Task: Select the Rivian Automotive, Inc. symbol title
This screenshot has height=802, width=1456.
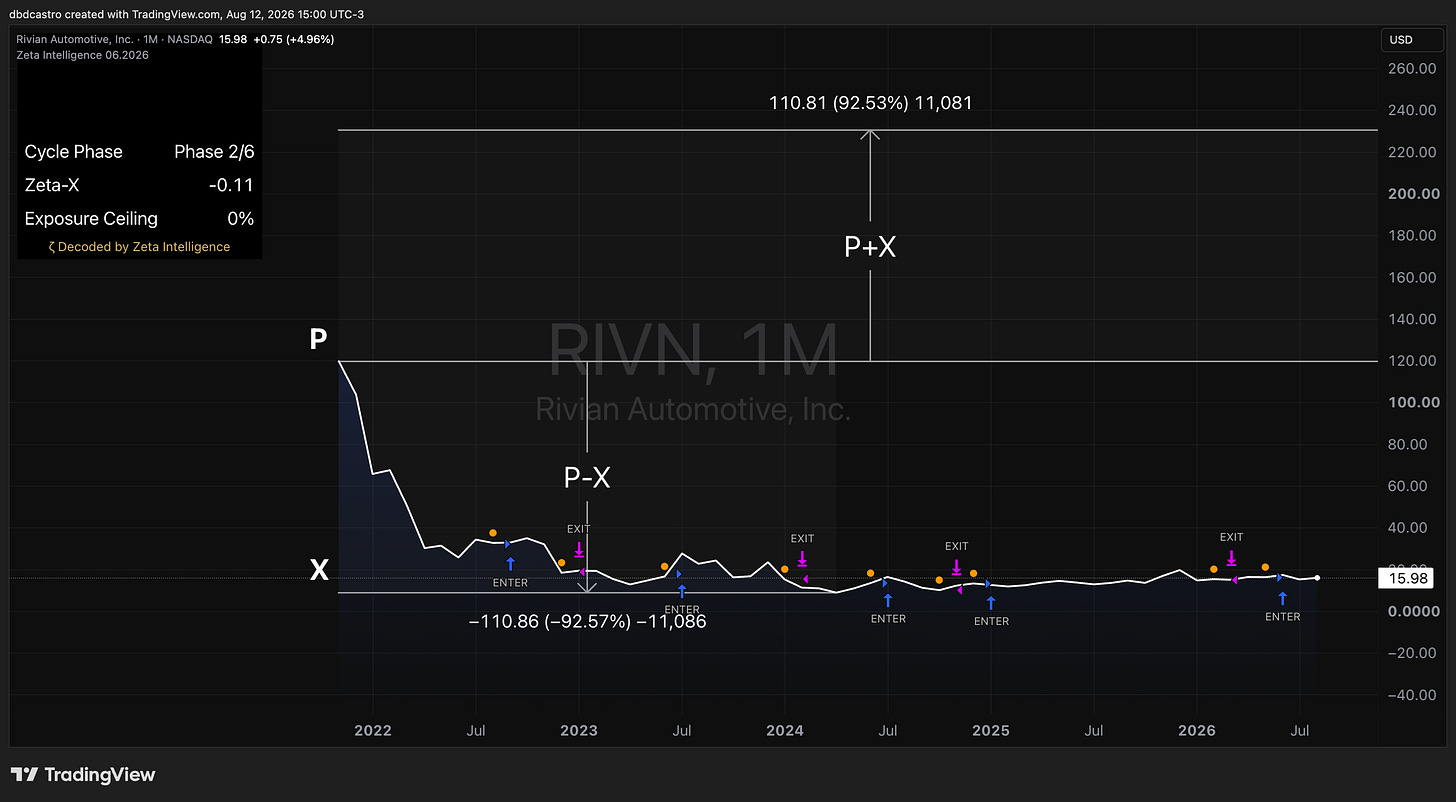Action: pos(74,39)
